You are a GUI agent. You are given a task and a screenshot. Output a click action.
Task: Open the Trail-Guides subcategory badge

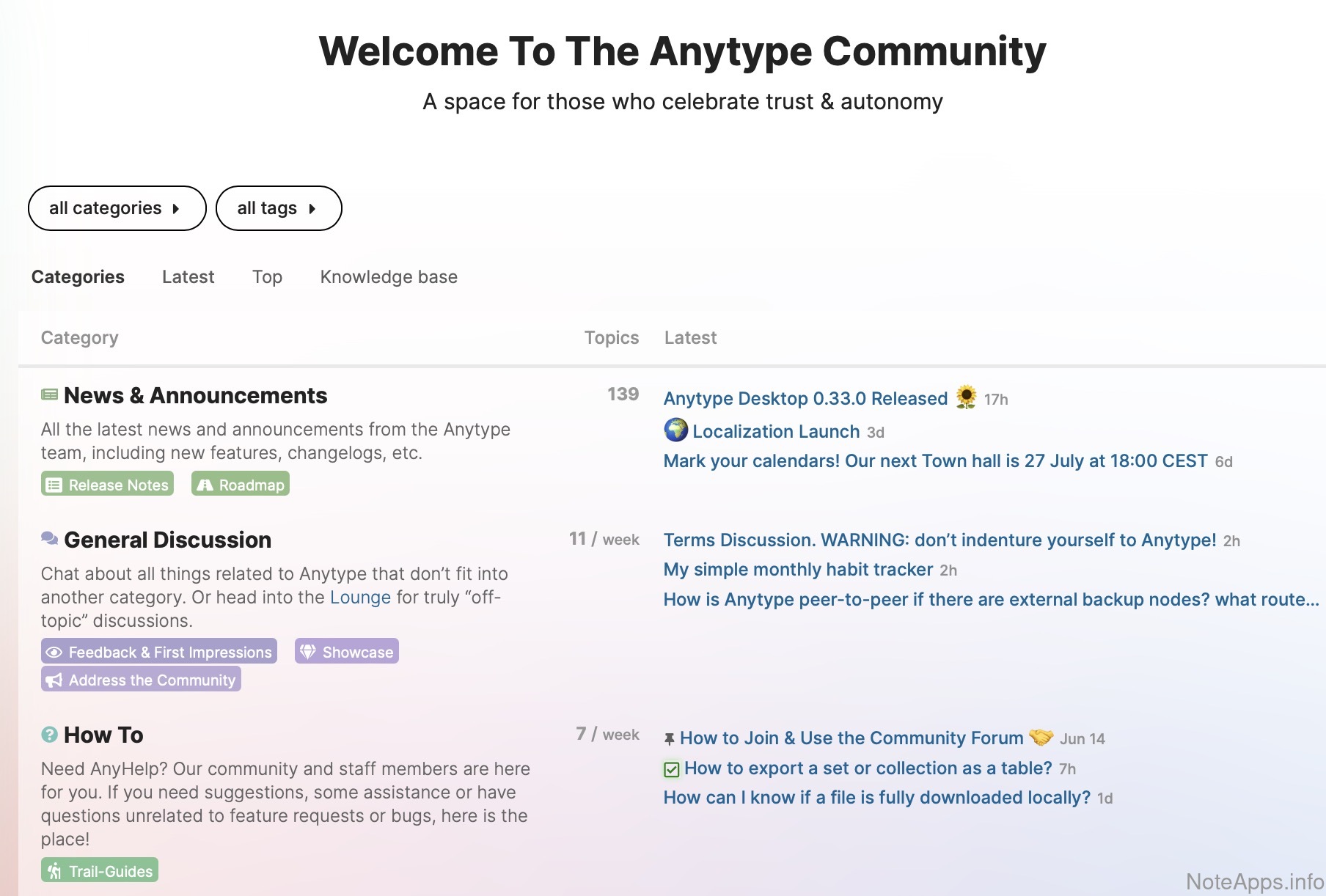coord(100,870)
